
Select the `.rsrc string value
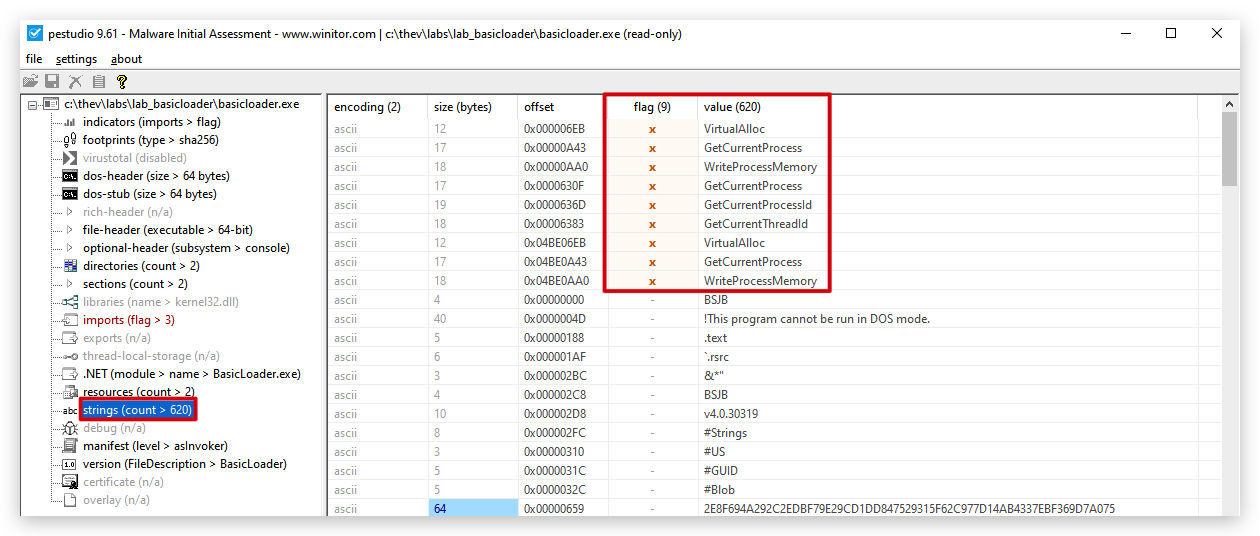click(716, 357)
